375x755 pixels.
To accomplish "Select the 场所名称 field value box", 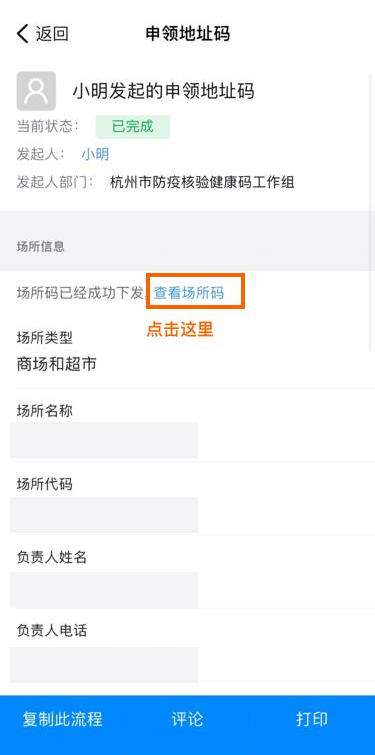I will pos(103,440).
